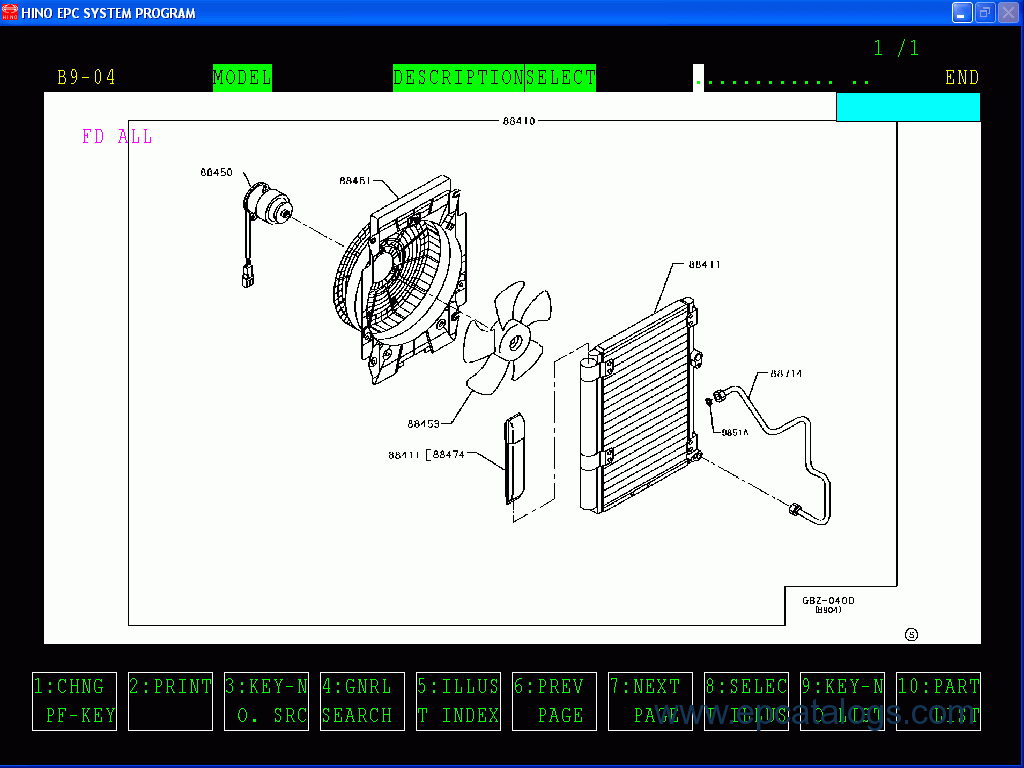The width and height of the screenshot is (1024, 768).
Task: Open the 10:PART LIST function
Action: coord(938,701)
